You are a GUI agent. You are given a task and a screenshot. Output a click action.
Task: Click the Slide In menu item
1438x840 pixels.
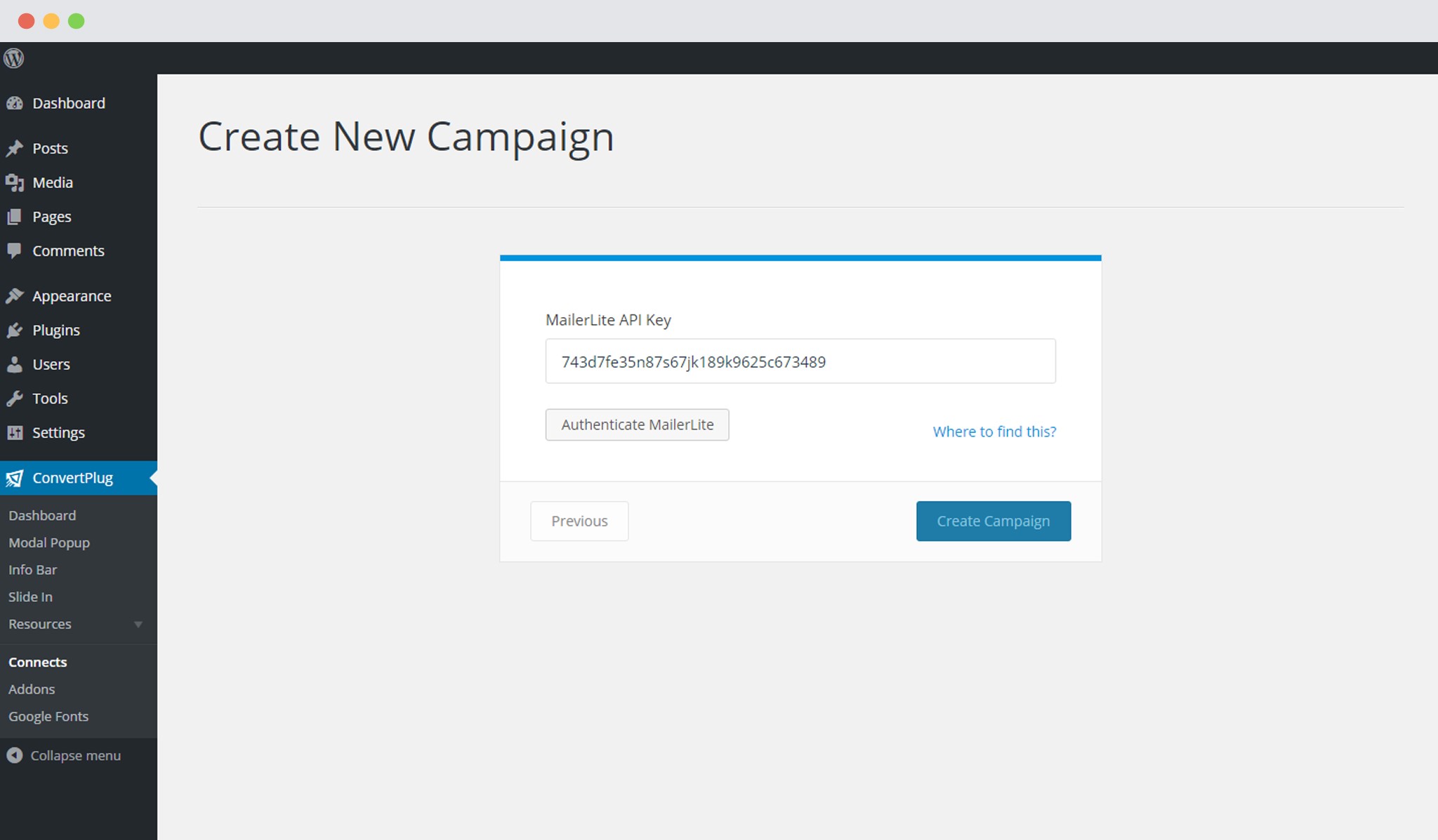[x=30, y=596]
